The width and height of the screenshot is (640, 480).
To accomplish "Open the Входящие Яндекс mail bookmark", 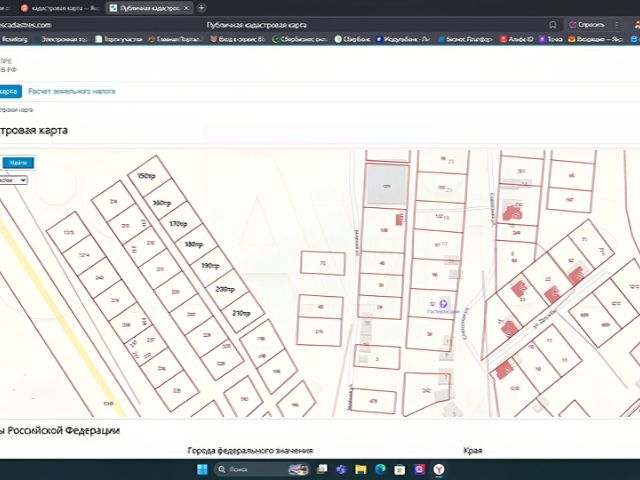I will point(596,39).
